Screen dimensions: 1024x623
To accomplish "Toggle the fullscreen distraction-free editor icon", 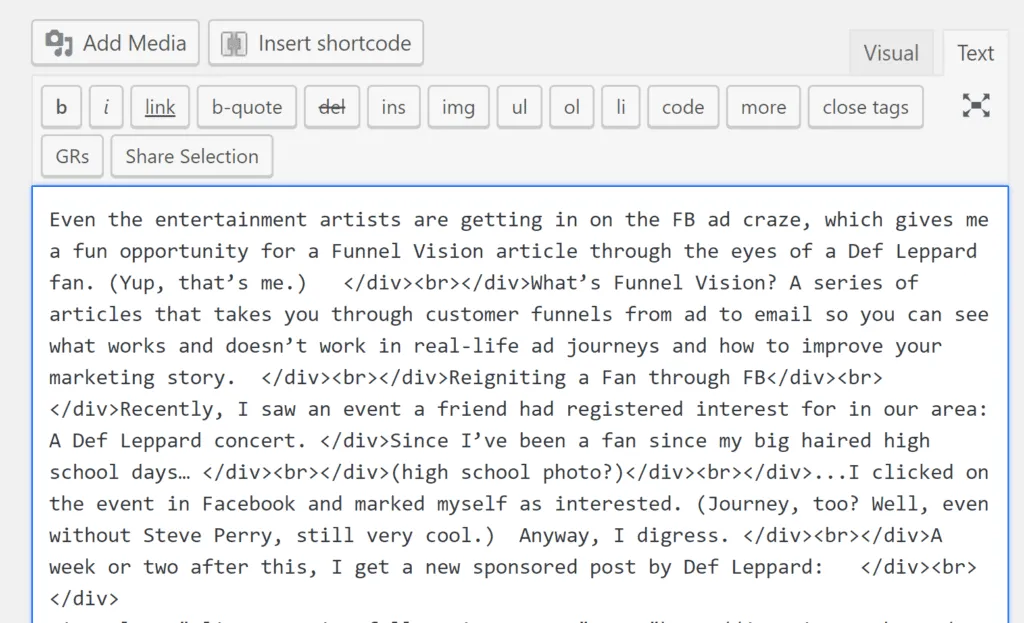I will click(x=976, y=106).
